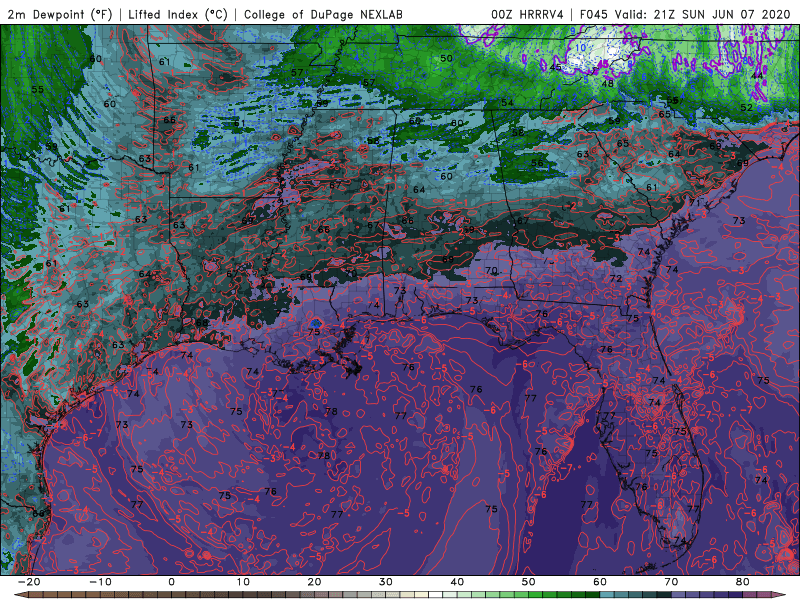Image resolution: width=800 pixels, height=600 pixels.
Task: Click the "F045 Valid: 21Z SUN JUN 07 2020" text
Action: tap(685, 14)
